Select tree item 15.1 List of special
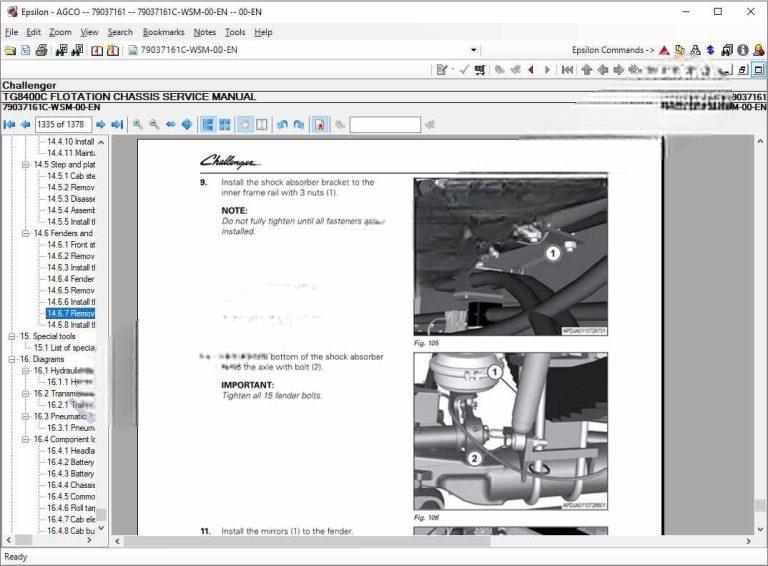The image size is (768, 566). [x=64, y=348]
